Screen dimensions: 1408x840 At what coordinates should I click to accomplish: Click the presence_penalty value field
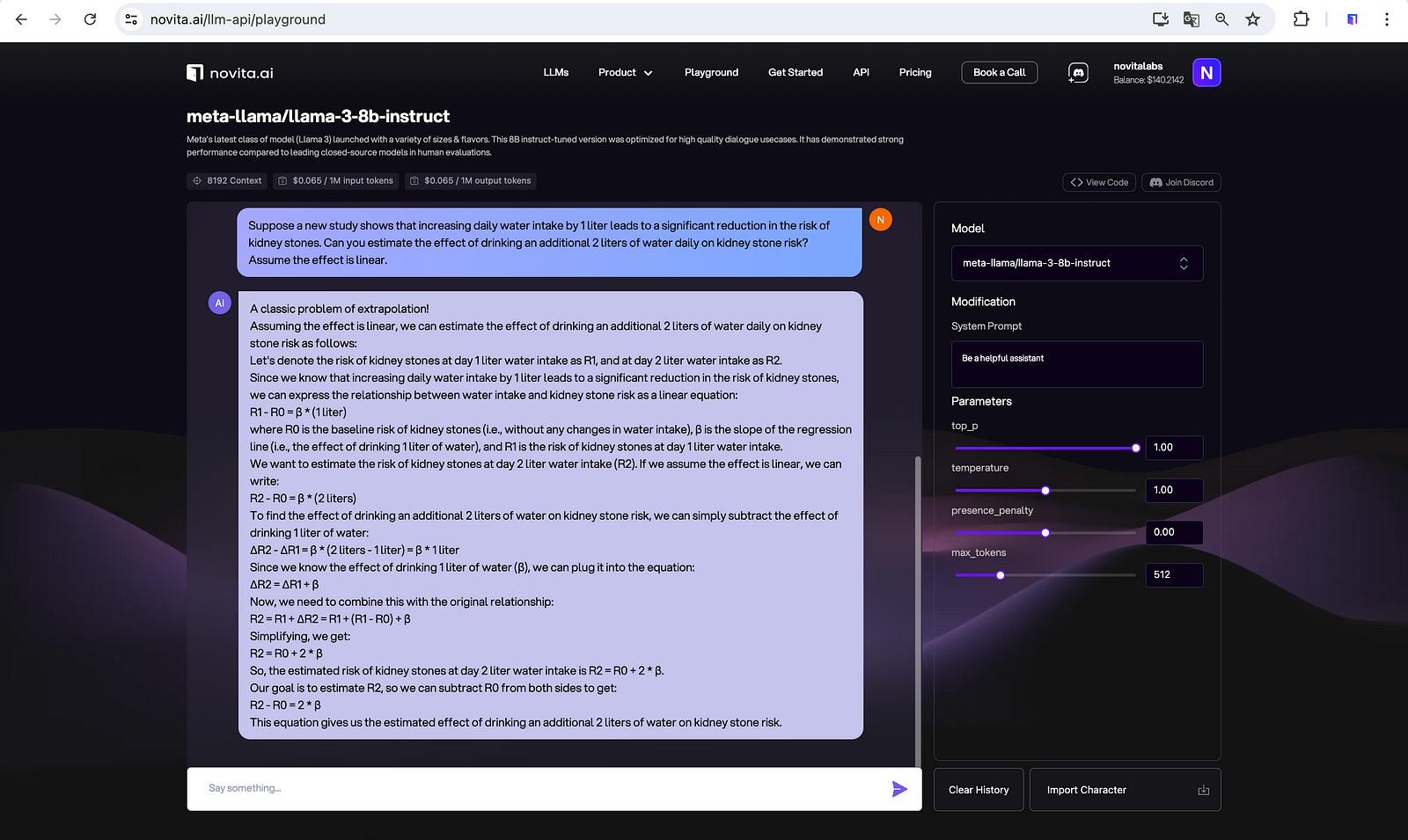pyautogui.click(x=1174, y=532)
